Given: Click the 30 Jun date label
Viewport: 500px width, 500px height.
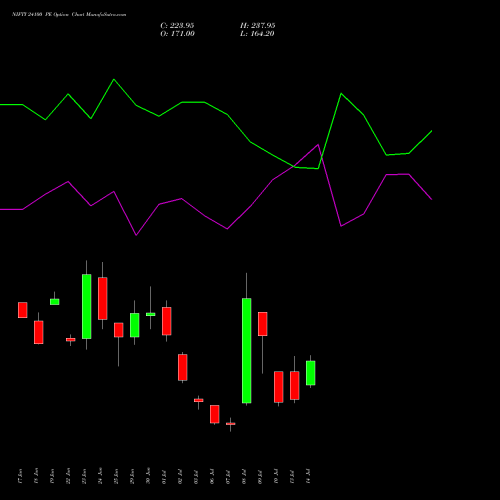Looking at the screenshot, I should [148, 476].
